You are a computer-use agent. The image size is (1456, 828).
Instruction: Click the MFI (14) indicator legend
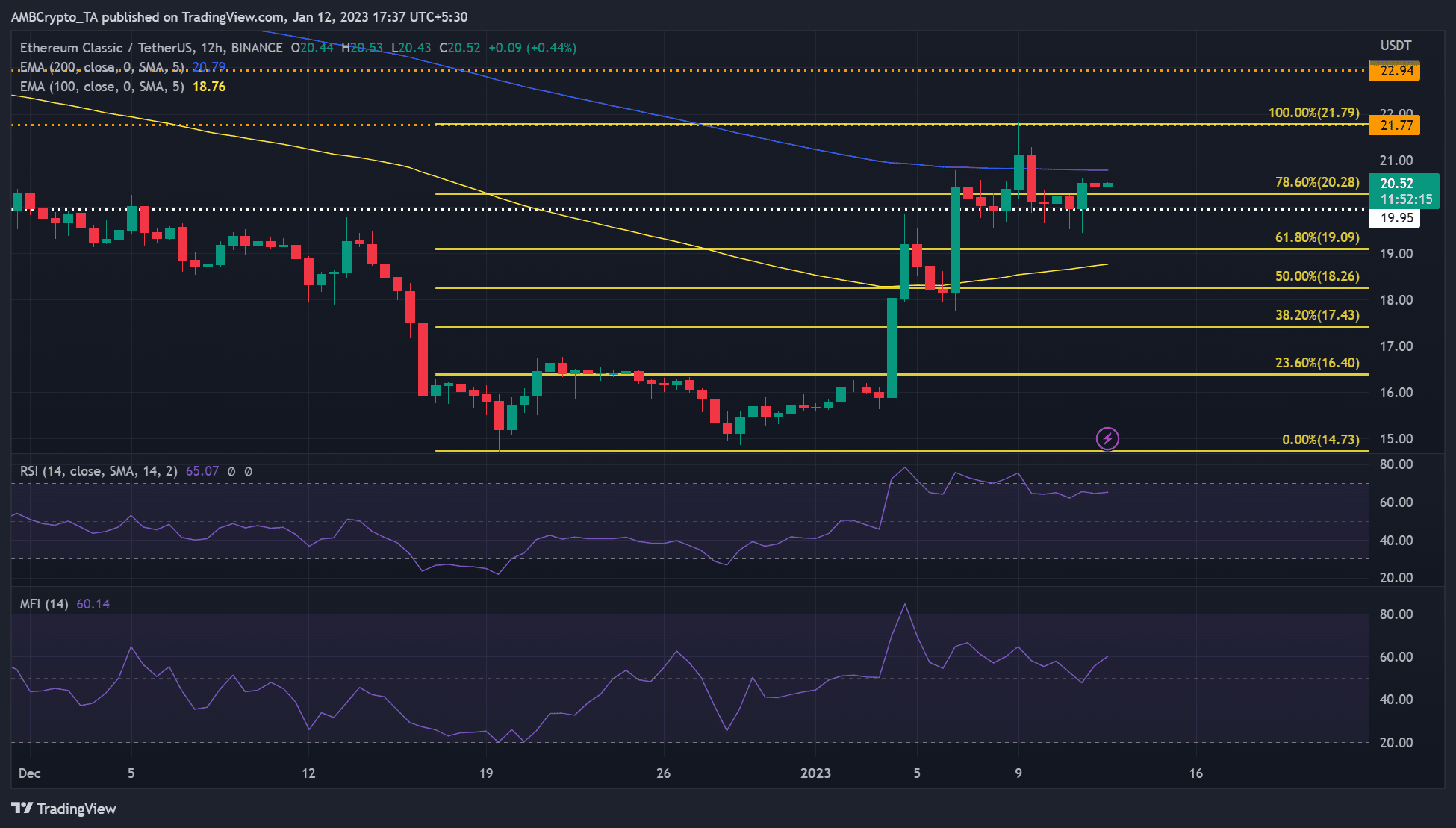(44, 604)
